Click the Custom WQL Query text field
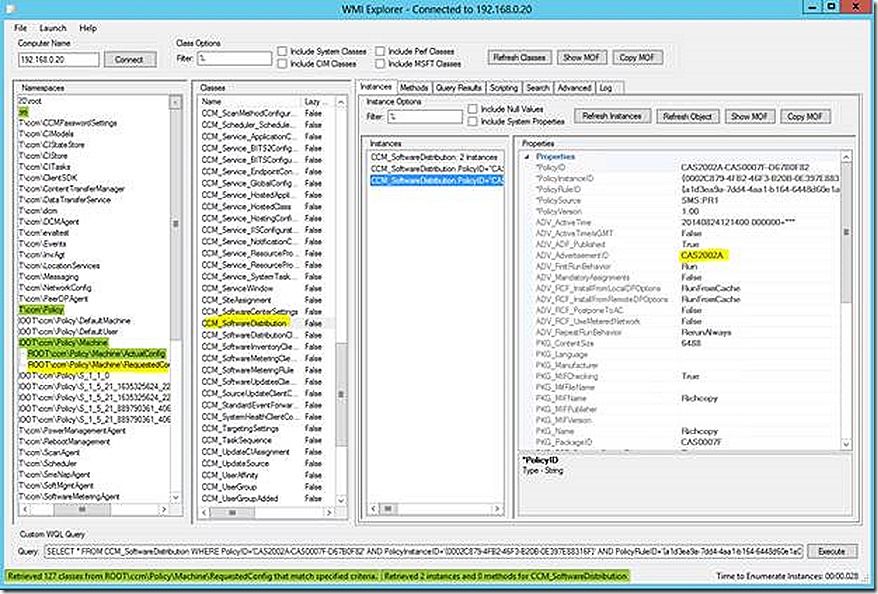The width and height of the screenshot is (878, 594). (x=424, y=551)
